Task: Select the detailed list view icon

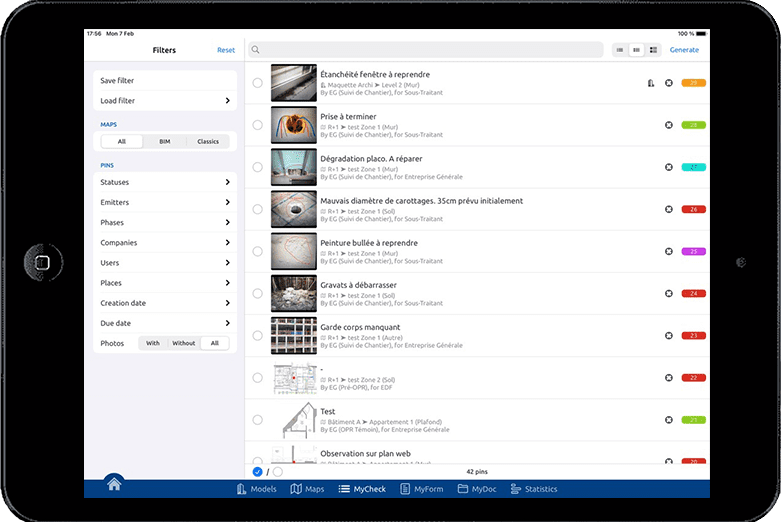Action: pyautogui.click(x=653, y=50)
